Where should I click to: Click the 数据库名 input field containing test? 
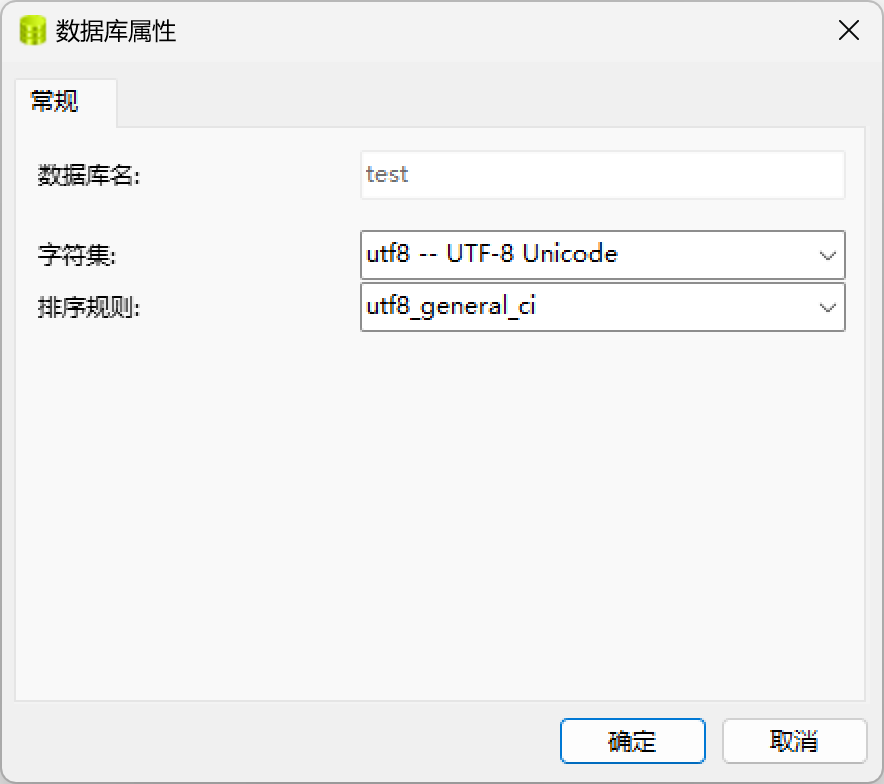tap(602, 175)
